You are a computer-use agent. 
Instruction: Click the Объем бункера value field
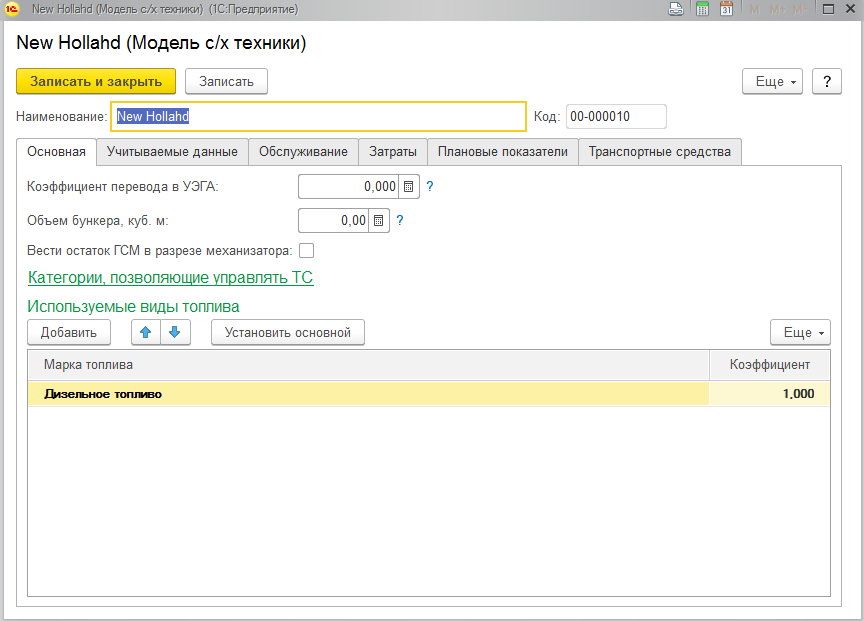(x=333, y=221)
